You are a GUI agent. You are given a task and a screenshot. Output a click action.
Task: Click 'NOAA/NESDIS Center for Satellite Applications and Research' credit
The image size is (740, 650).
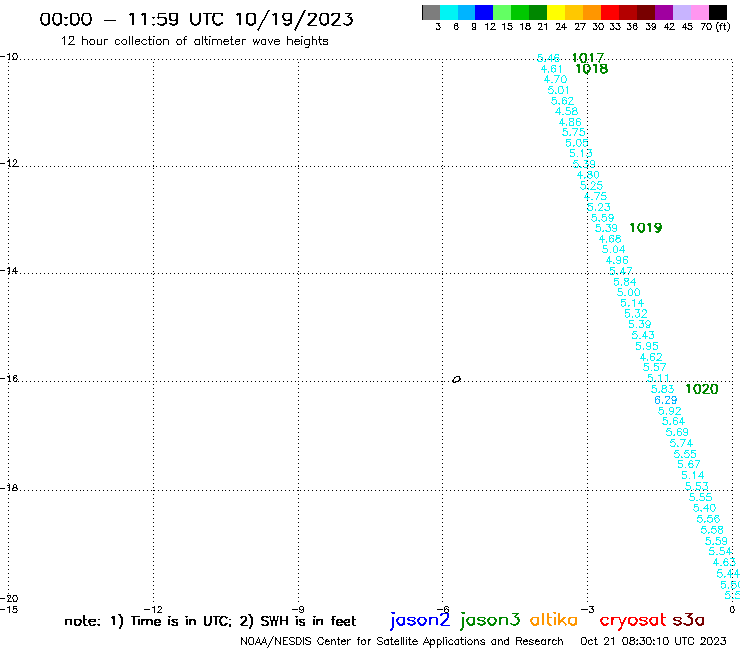402,642
